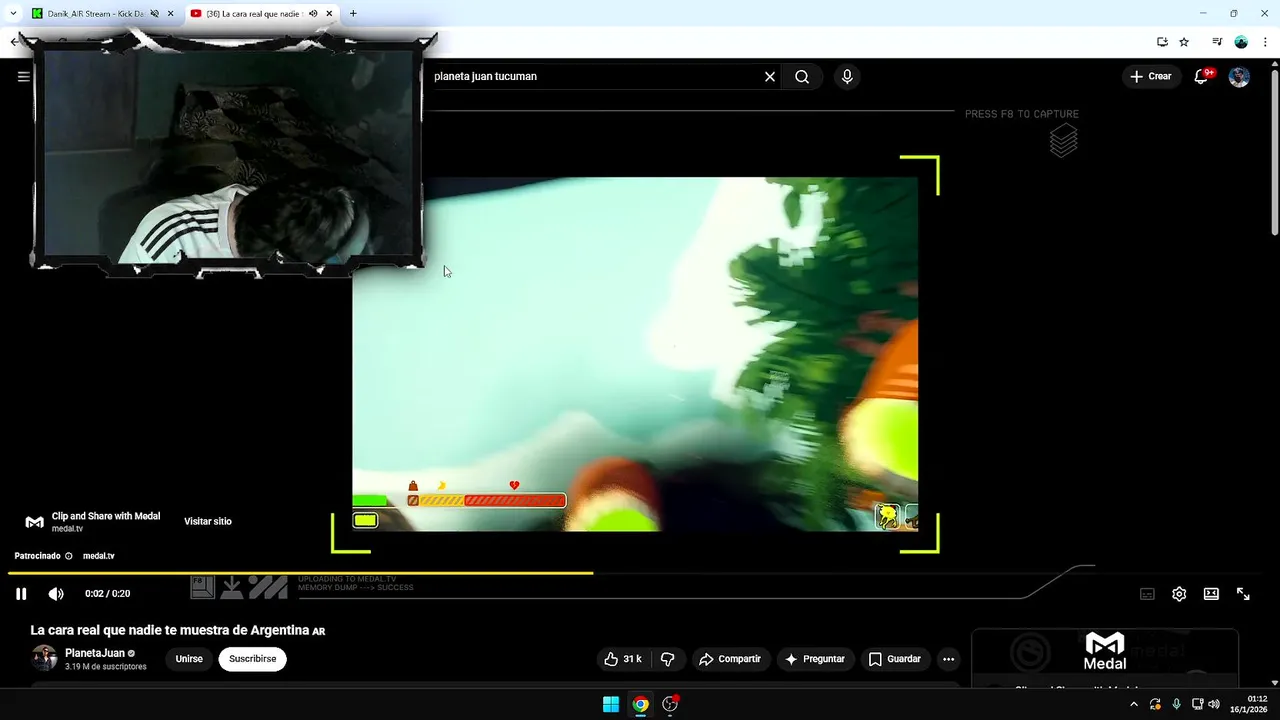Viewport: 1280px width, 720px height.
Task: Unmute the Kick tab via its muted speaker icon
Action: click(155, 14)
